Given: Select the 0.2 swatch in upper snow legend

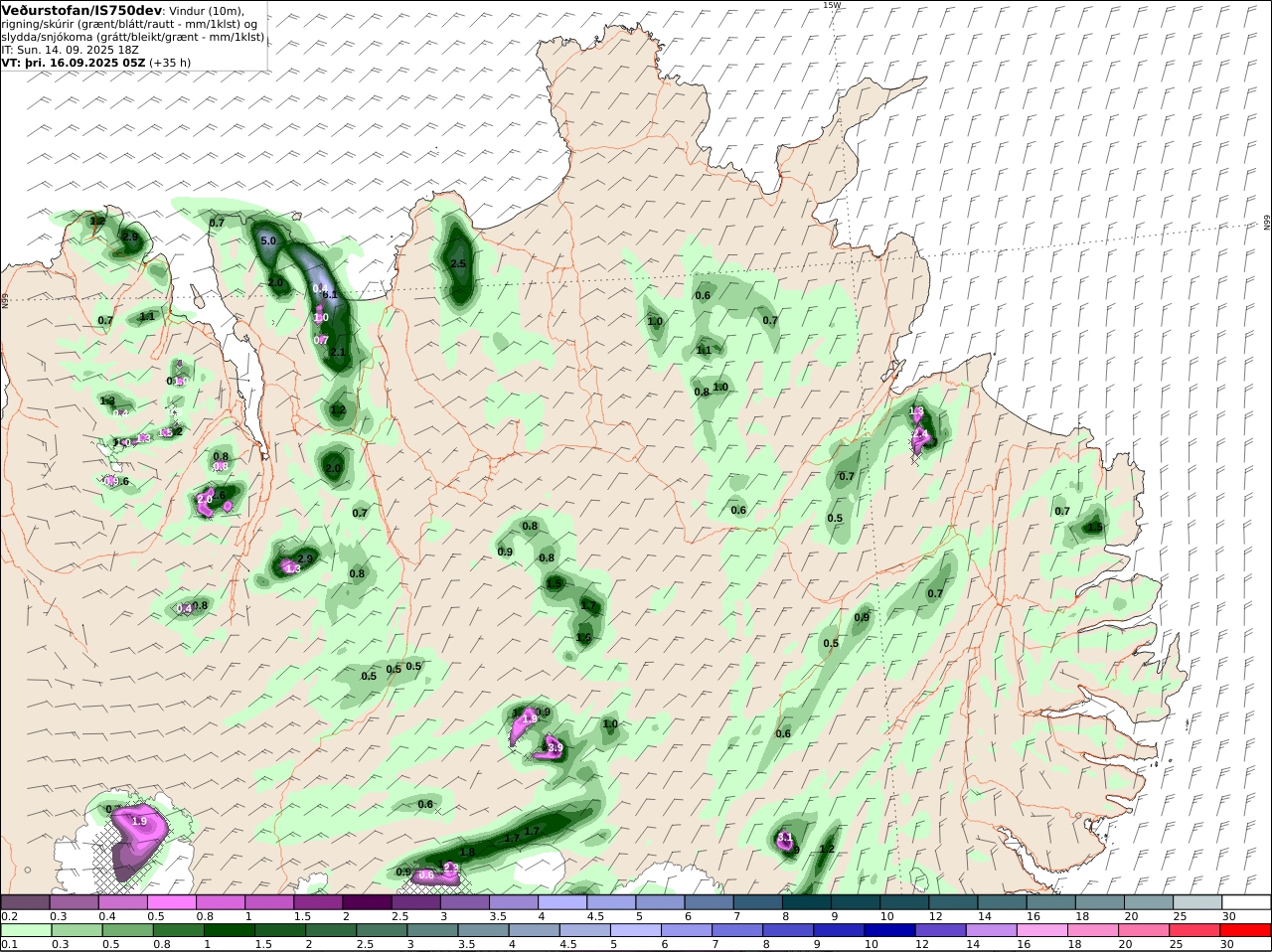Looking at the screenshot, I should click(26, 902).
